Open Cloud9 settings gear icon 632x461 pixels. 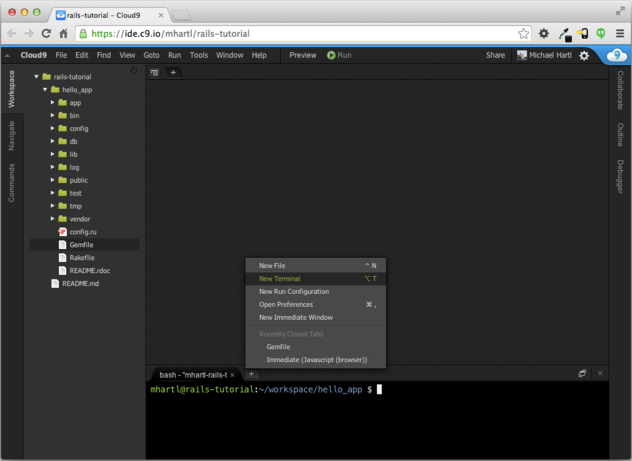pyautogui.click(x=585, y=56)
